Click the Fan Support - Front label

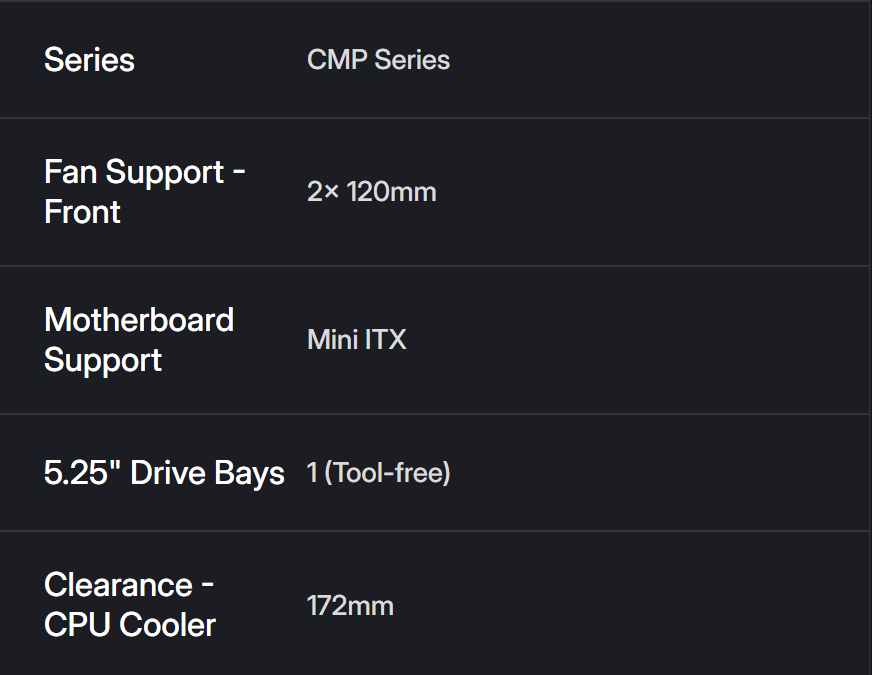click(x=144, y=192)
